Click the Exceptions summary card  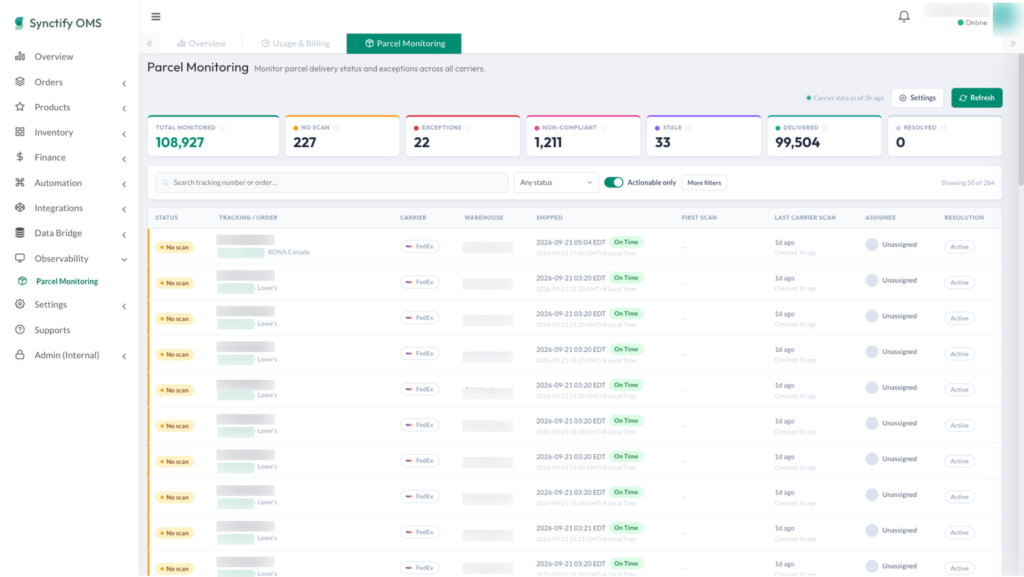point(462,136)
